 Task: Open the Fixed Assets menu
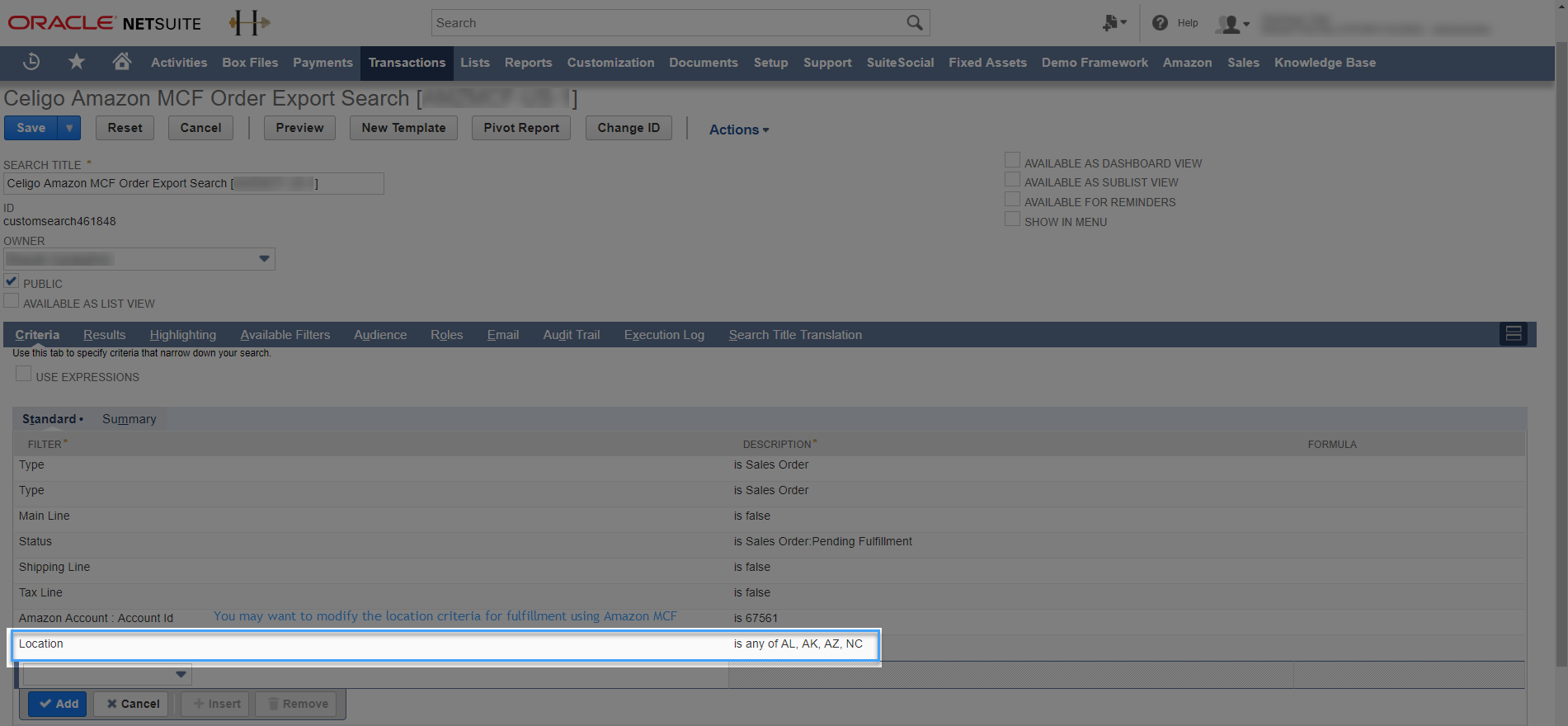point(987,63)
